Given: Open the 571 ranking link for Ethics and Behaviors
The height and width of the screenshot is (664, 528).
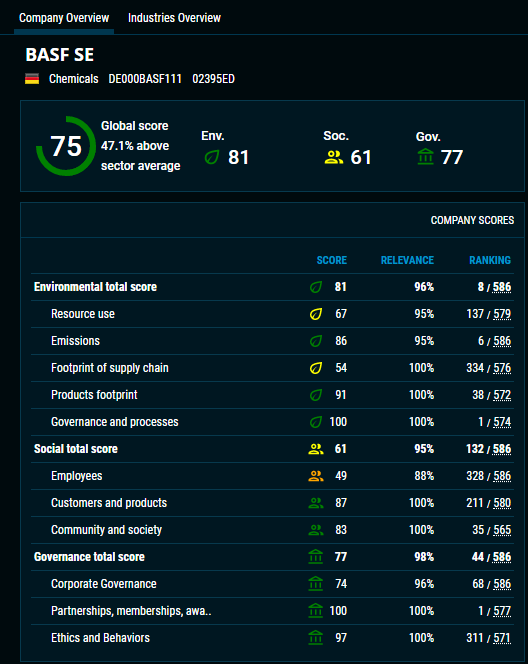Looking at the screenshot, I should 502,638.
